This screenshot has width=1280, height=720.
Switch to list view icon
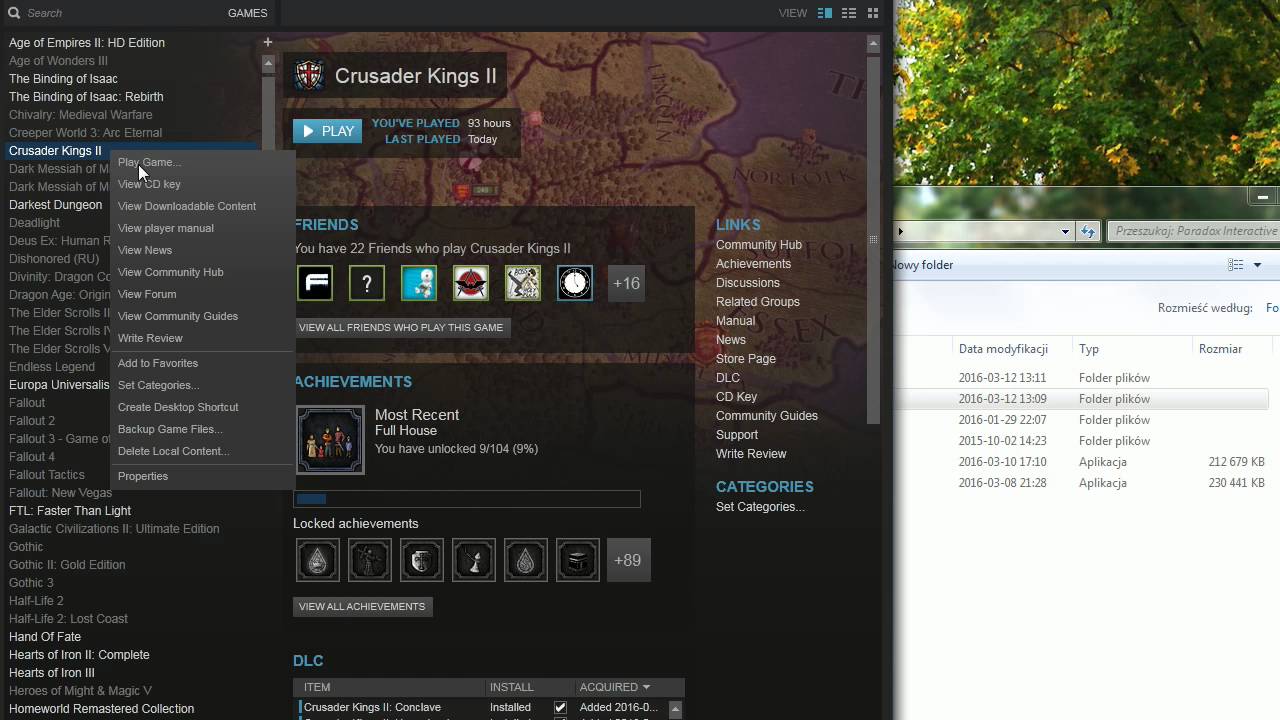pyautogui.click(x=849, y=13)
